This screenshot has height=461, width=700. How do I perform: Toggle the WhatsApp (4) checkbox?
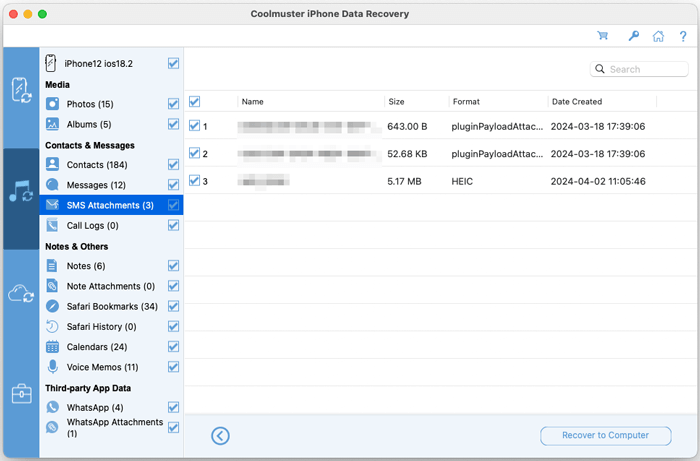(x=174, y=407)
